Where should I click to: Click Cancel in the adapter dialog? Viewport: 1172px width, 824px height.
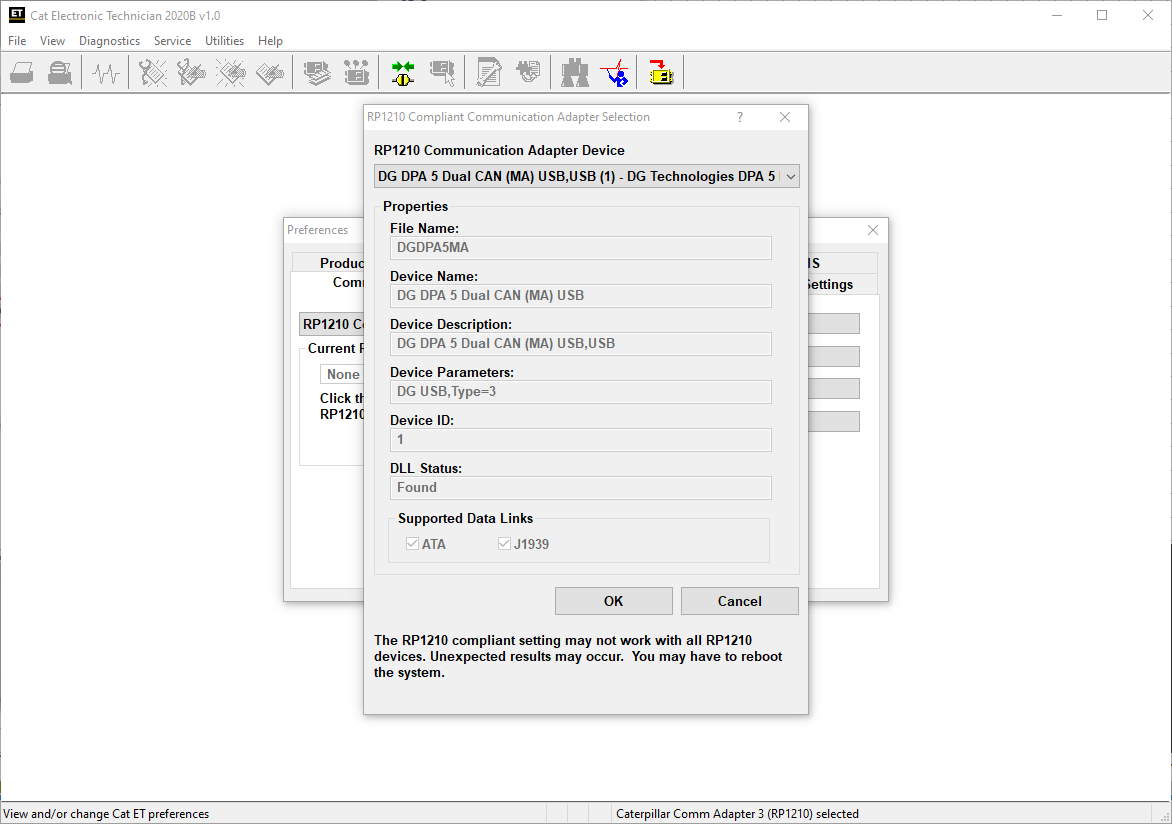pyautogui.click(x=739, y=601)
